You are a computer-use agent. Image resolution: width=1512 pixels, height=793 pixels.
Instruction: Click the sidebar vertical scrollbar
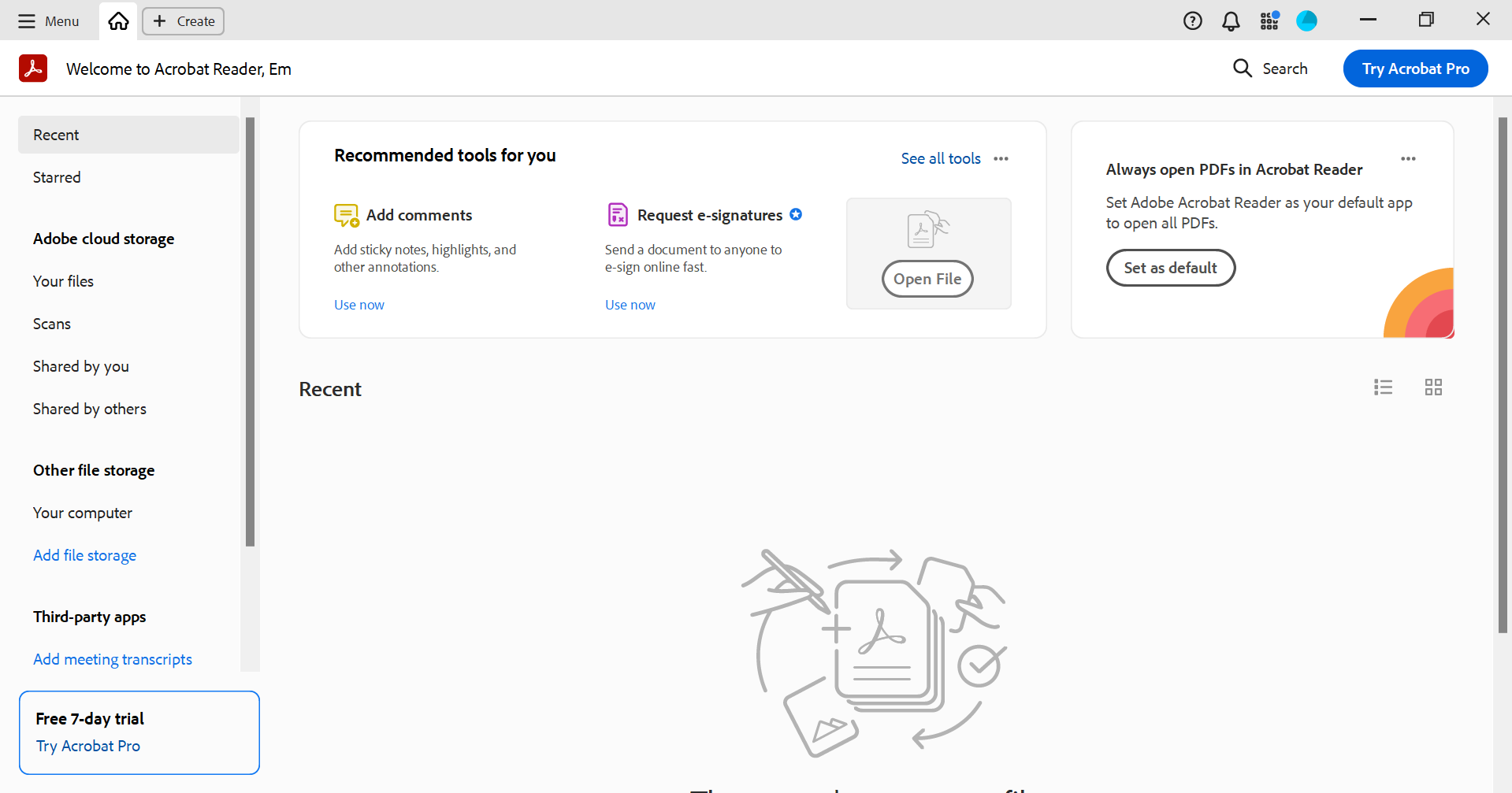click(x=250, y=332)
